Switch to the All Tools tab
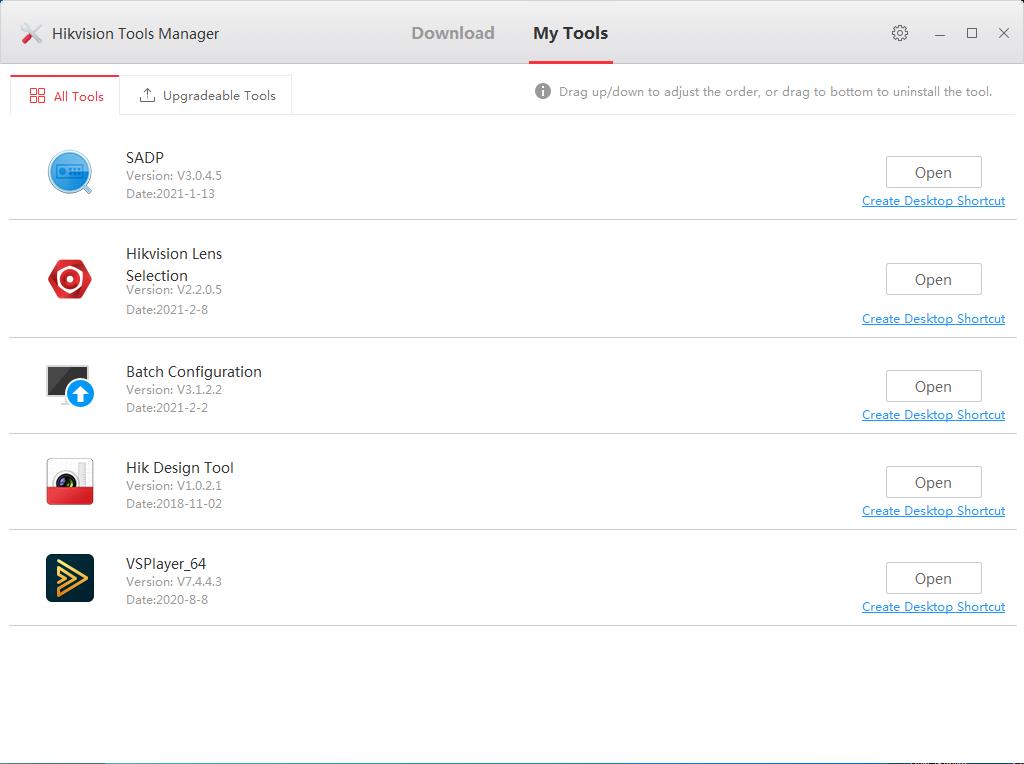This screenshot has height=764, width=1024. pos(64,96)
